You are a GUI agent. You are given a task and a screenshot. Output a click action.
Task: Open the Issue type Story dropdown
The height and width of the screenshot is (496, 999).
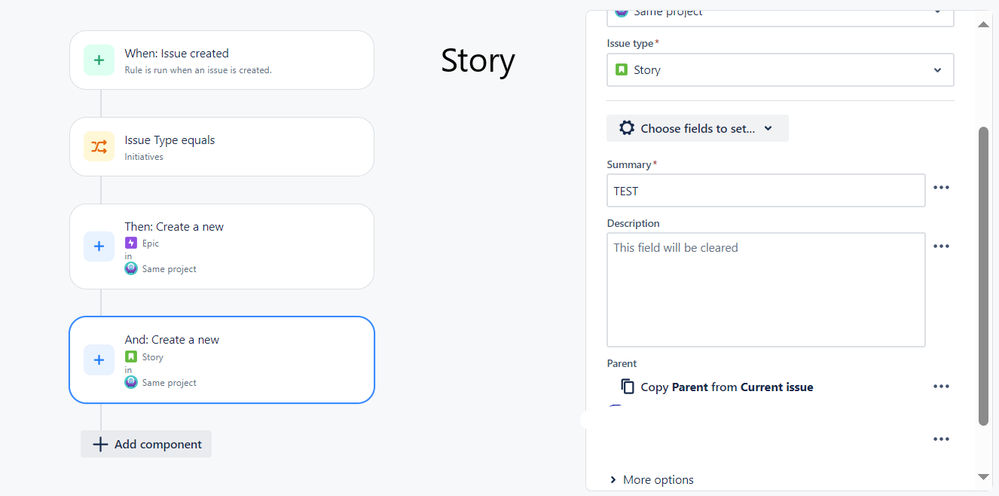click(x=780, y=70)
